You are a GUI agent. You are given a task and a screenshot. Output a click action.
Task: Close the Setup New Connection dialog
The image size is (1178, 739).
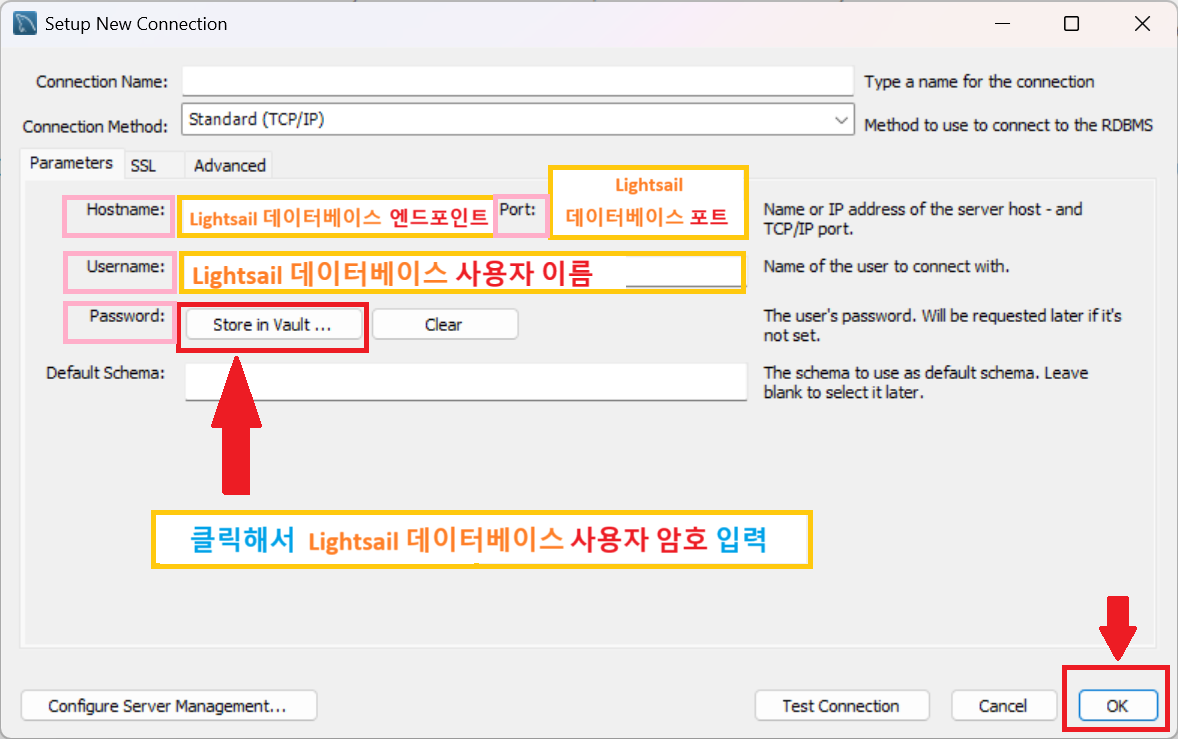pos(1142,24)
